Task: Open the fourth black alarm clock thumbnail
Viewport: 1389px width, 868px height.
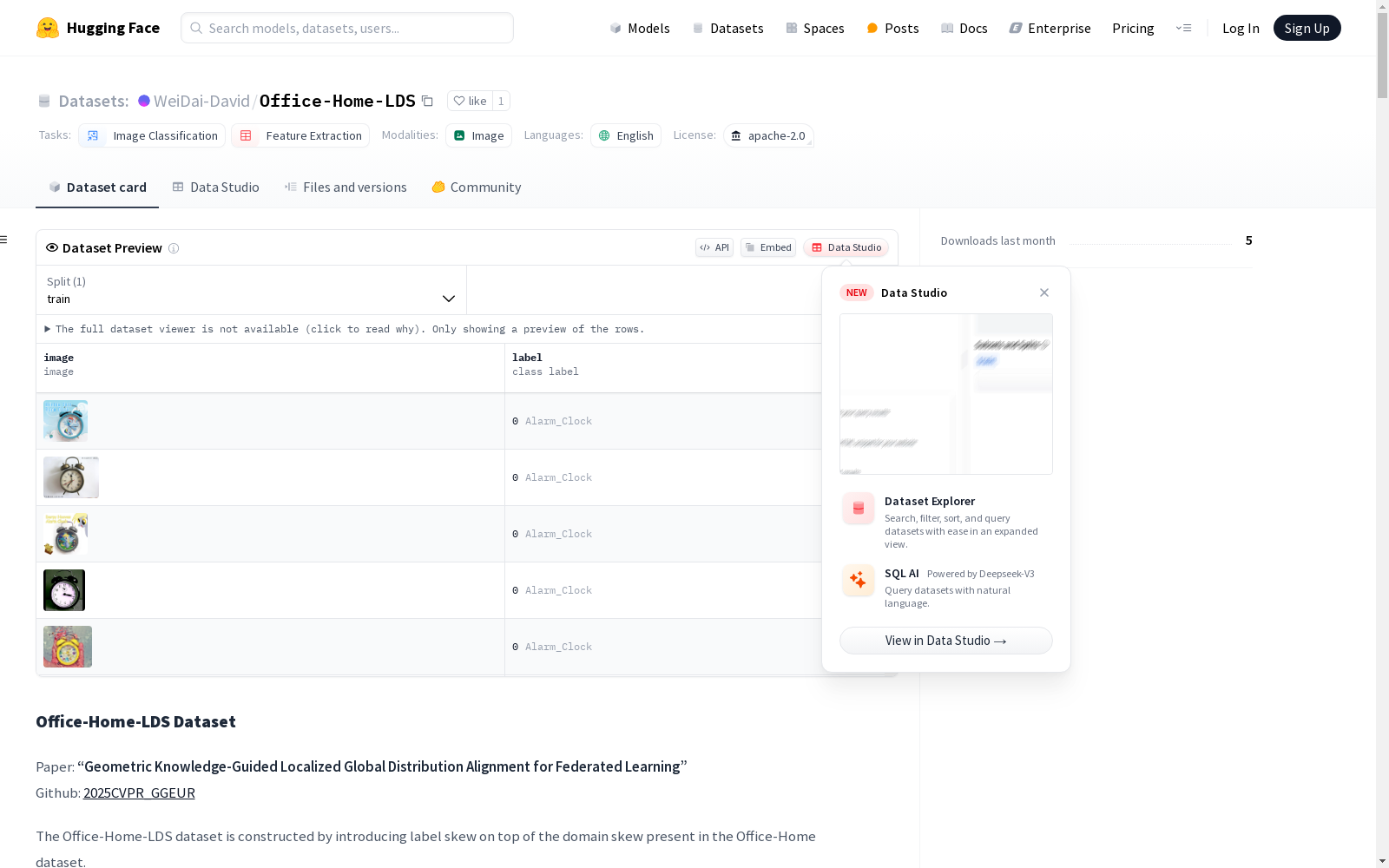Action: (64, 590)
